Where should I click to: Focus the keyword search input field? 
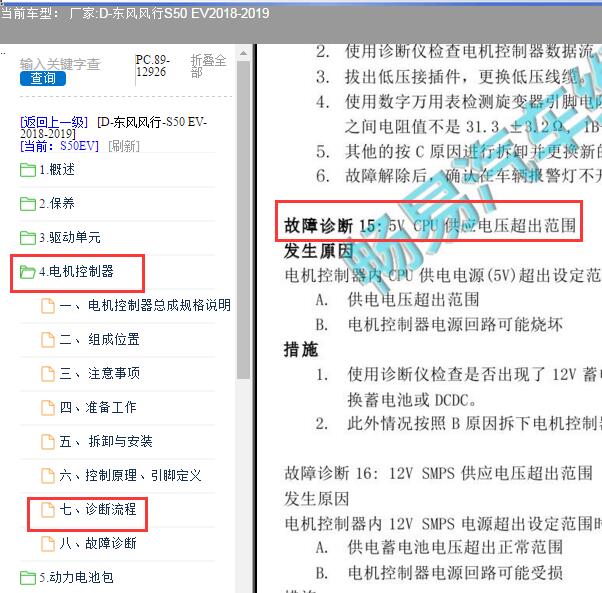pyautogui.click(x=60, y=64)
